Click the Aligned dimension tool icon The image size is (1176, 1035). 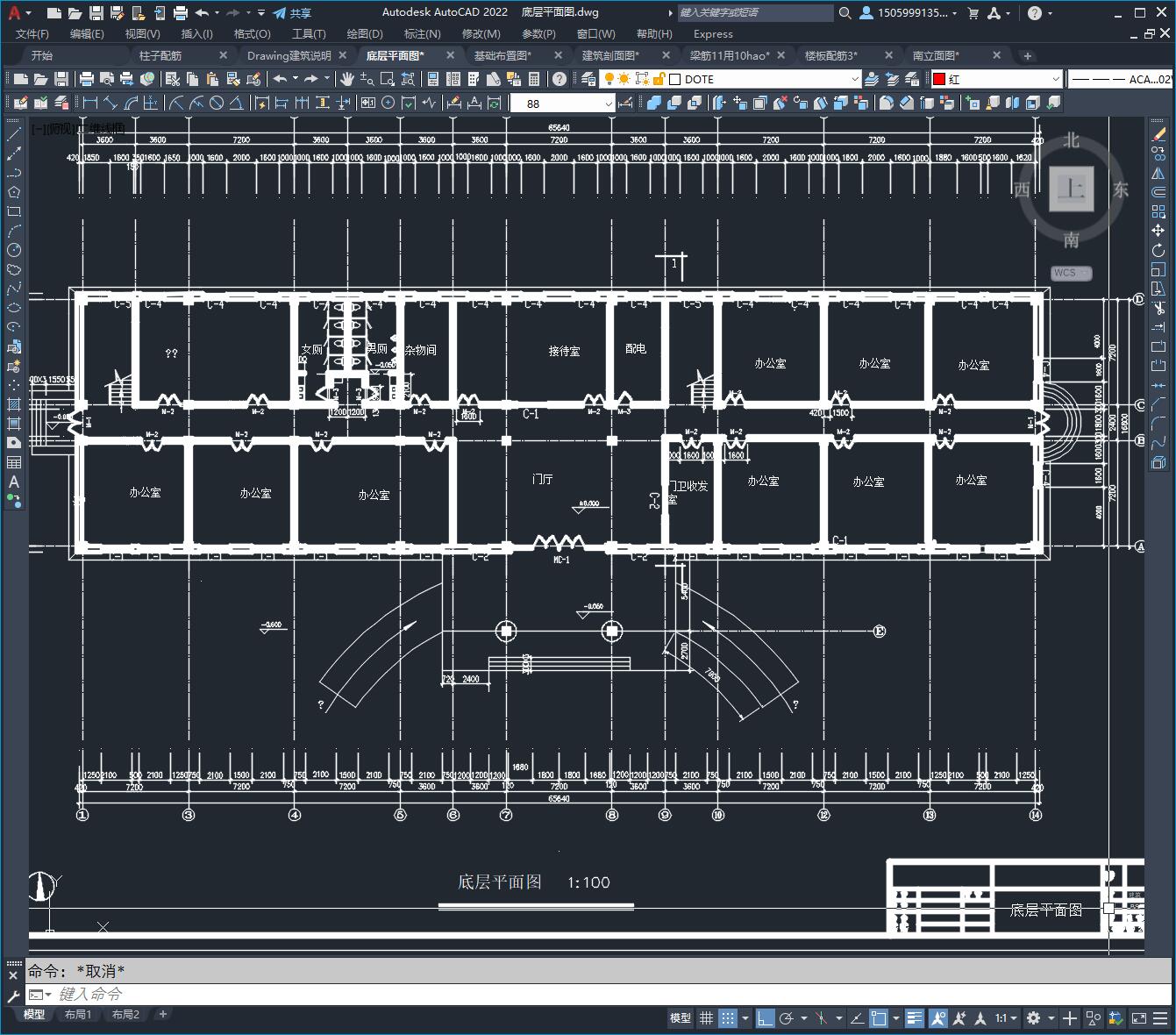click(110, 103)
